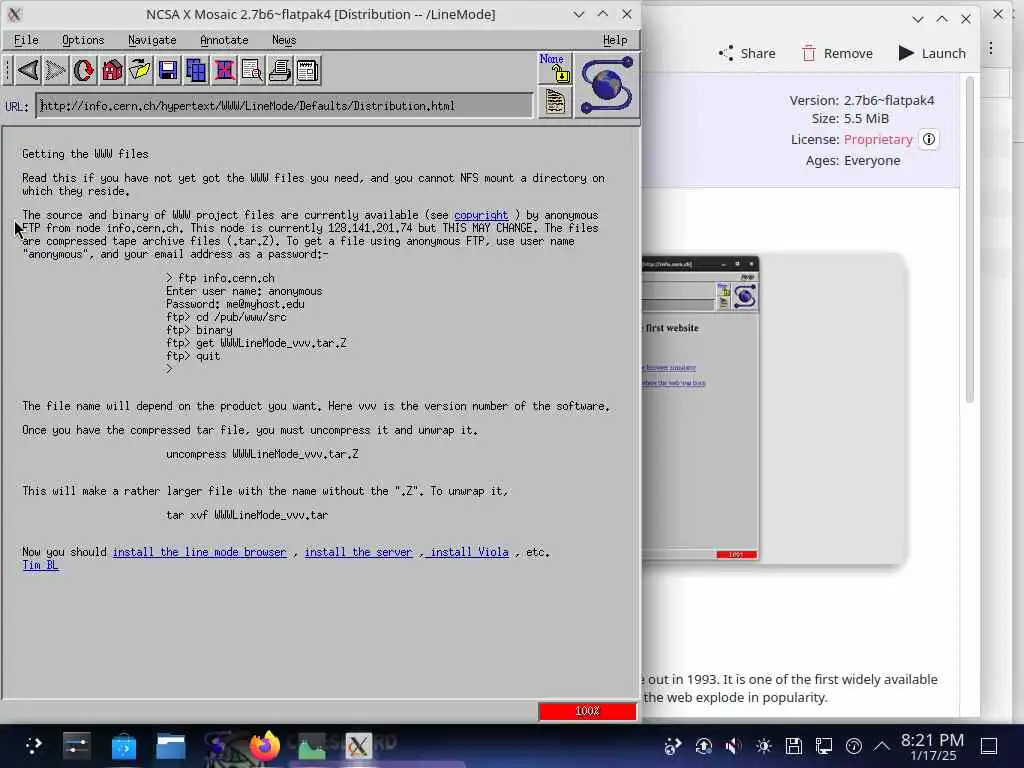1024x768 pixels.
Task: Open the three-dot menu in software center
Action: point(991,48)
